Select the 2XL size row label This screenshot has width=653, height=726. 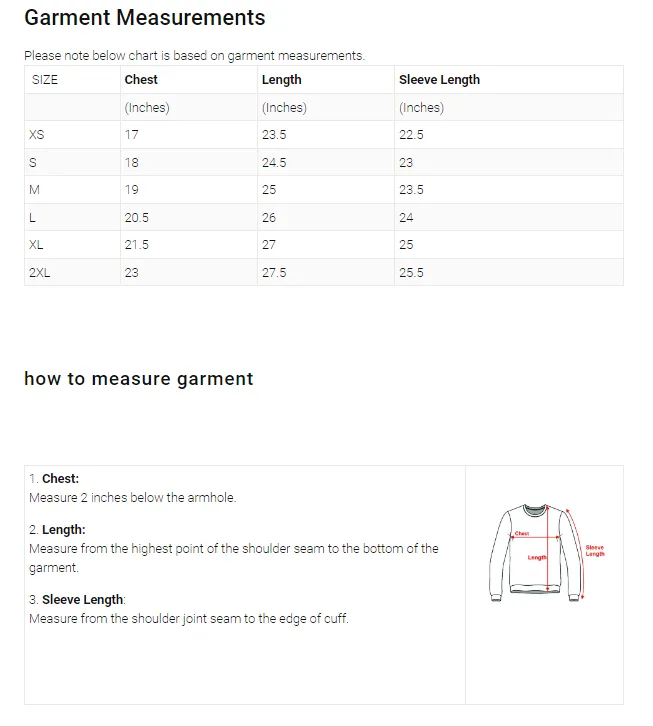40,273
